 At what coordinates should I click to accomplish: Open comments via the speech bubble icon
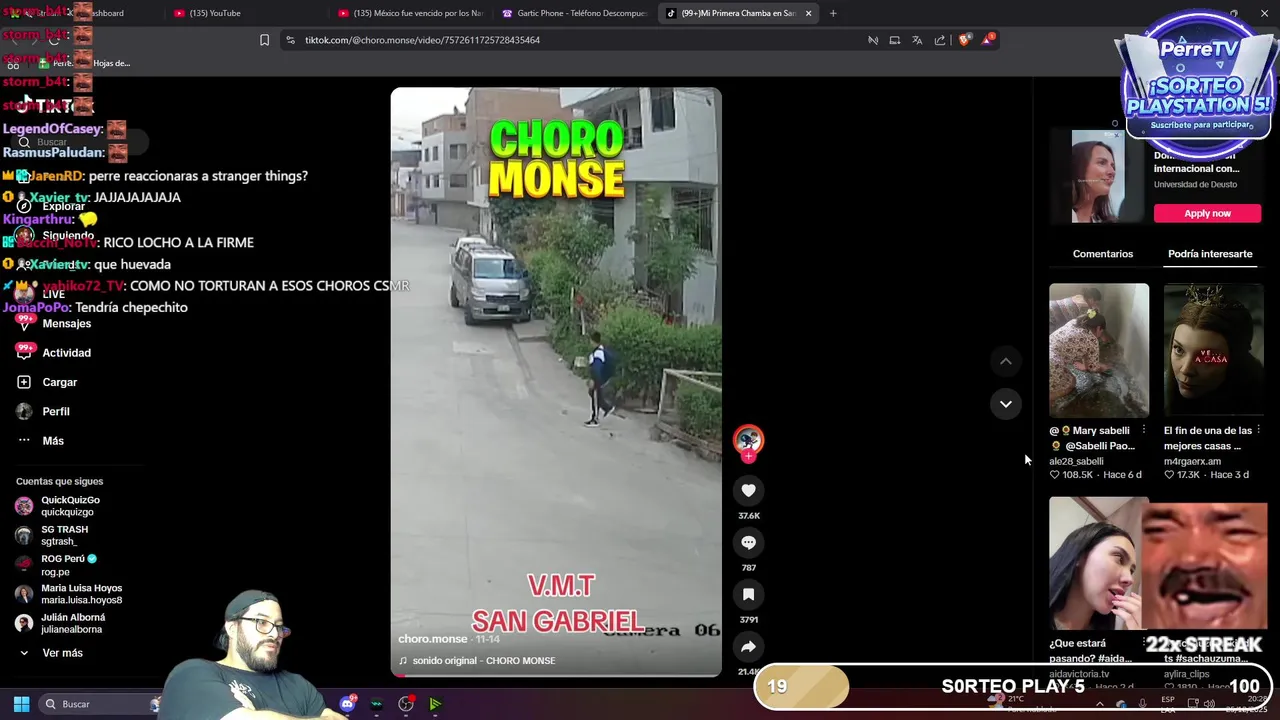(748, 542)
